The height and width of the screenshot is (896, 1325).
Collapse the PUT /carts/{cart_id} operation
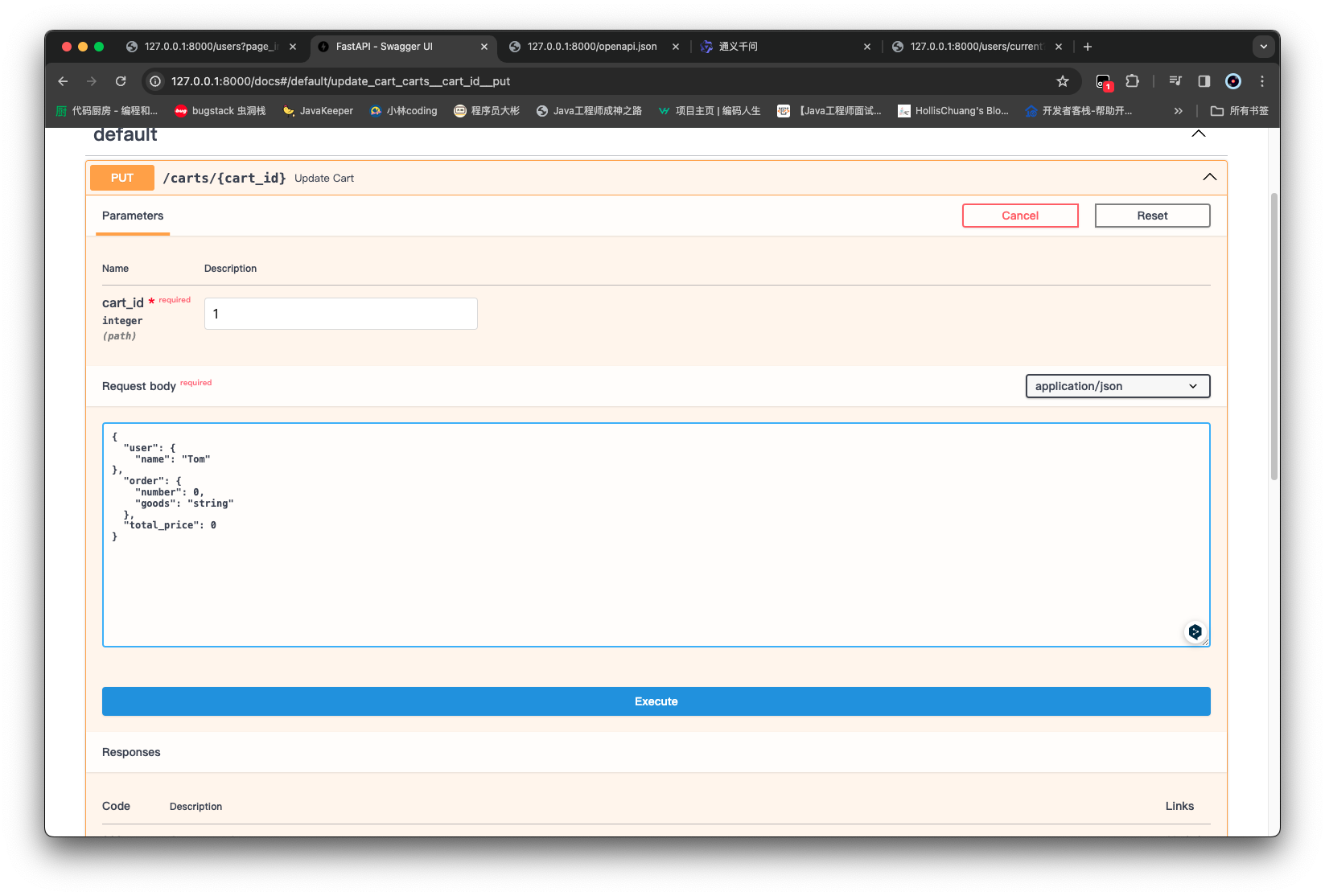1210,177
